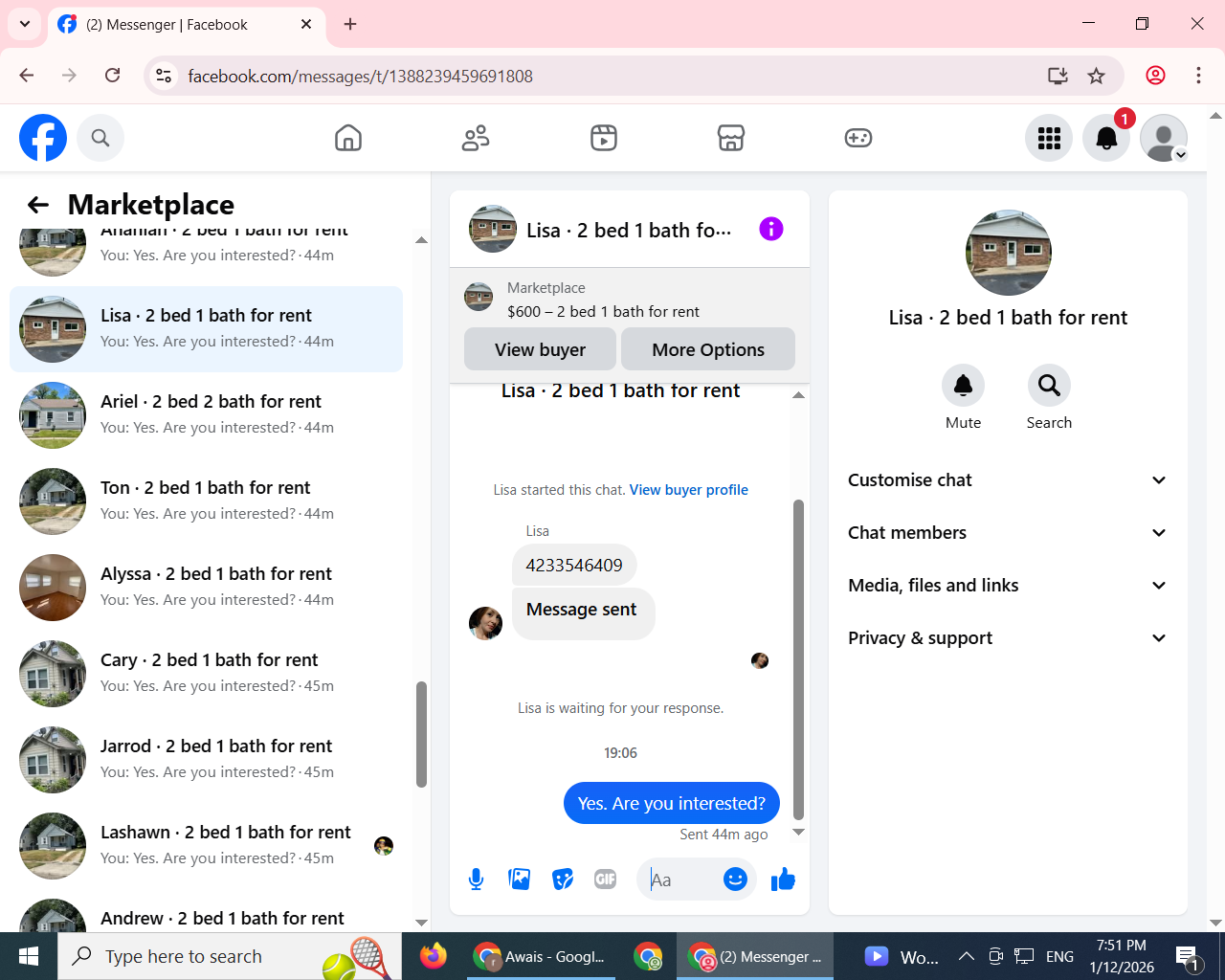Image resolution: width=1225 pixels, height=980 pixels.
Task: Open the notifications bell icon
Action: (x=1106, y=138)
